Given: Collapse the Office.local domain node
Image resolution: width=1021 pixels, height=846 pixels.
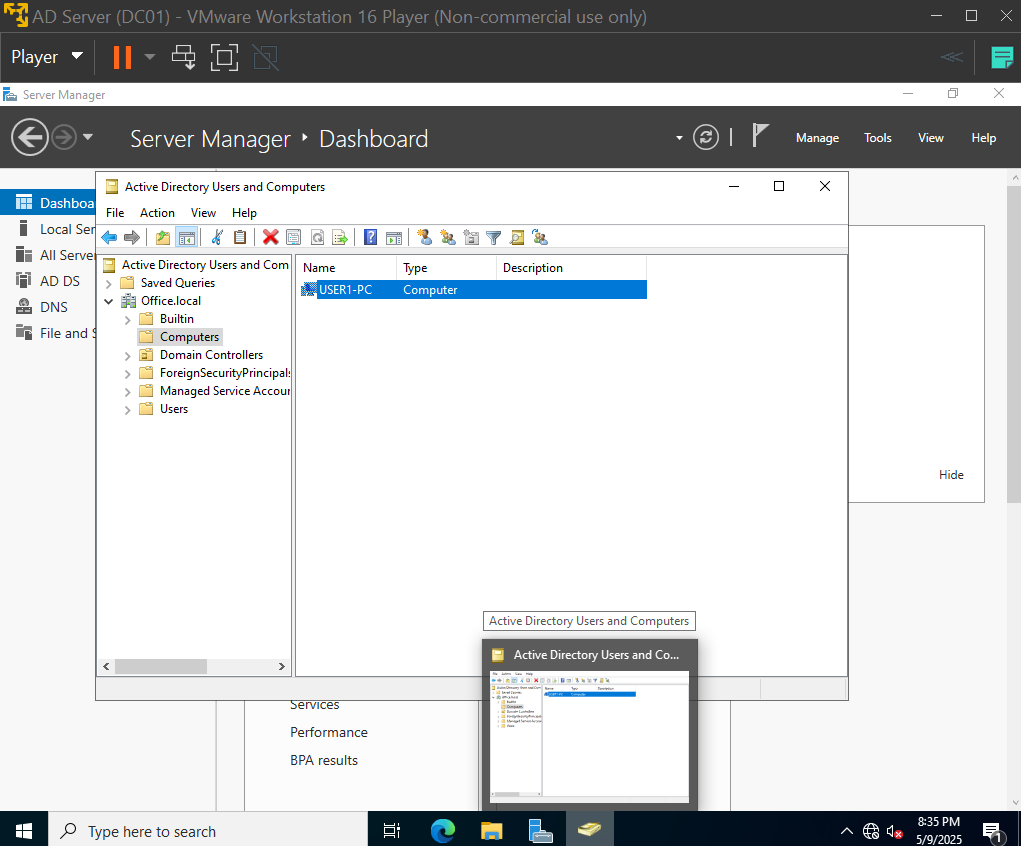Looking at the screenshot, I should tap(109, 301).
